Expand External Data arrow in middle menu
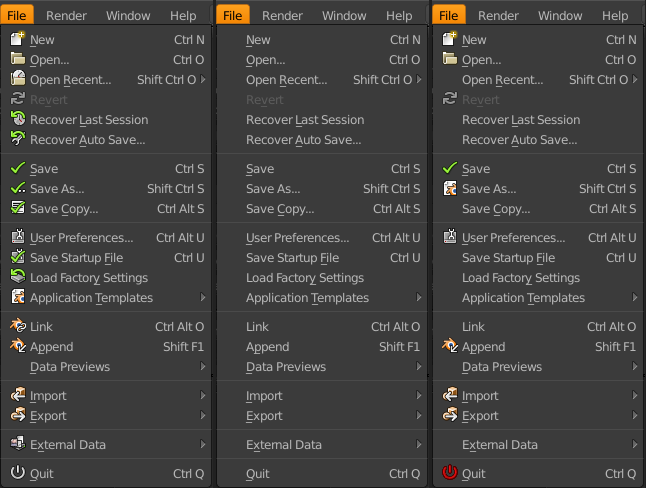The width and height of the screenshot is (646, 488). (x=419, y=444)
